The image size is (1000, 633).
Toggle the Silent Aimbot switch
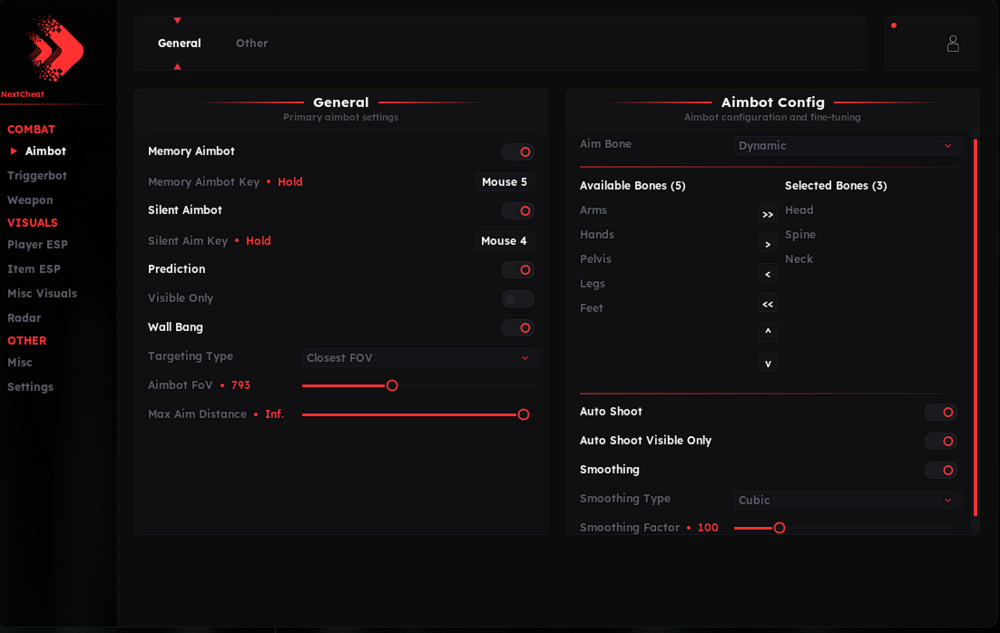click(x=518, y=211)
